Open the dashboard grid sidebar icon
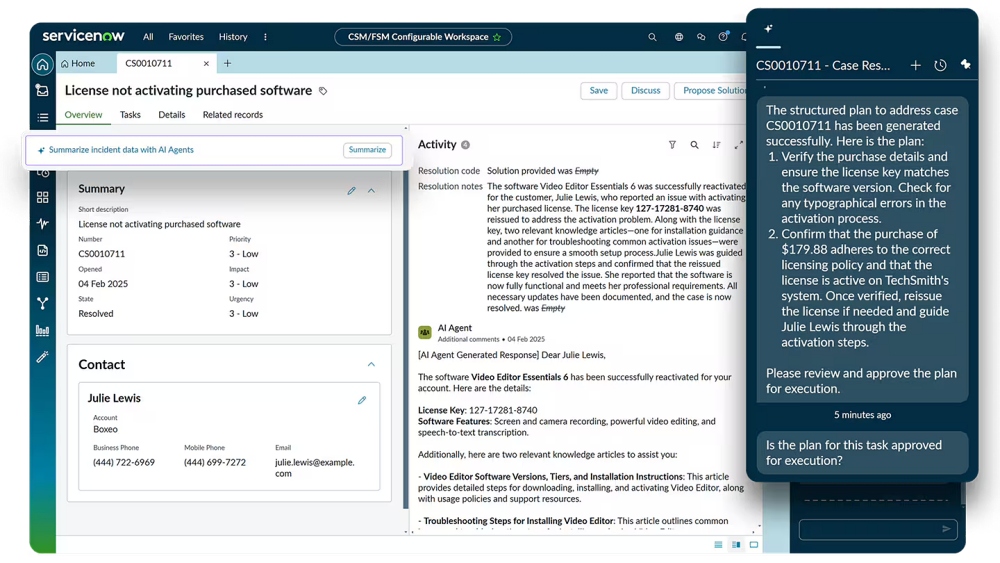This screenshot has height=563, width=1000. click(x=42, y=197)
